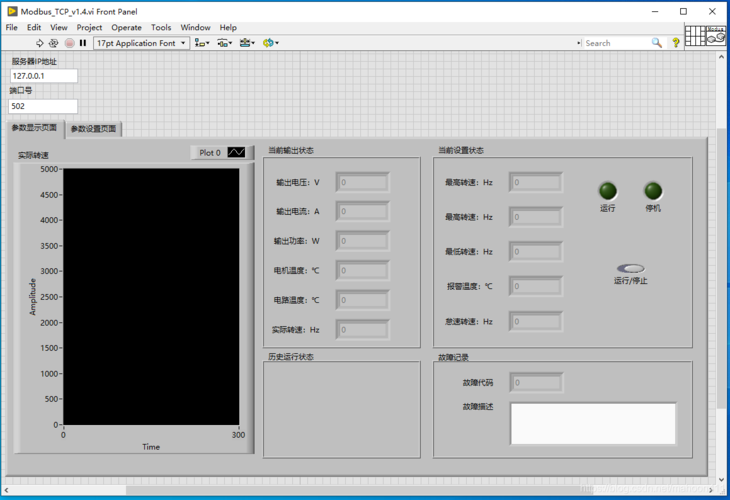The image size is (730, 500).
Task: Click the Time axis label
Action: (x=151, y=447)
